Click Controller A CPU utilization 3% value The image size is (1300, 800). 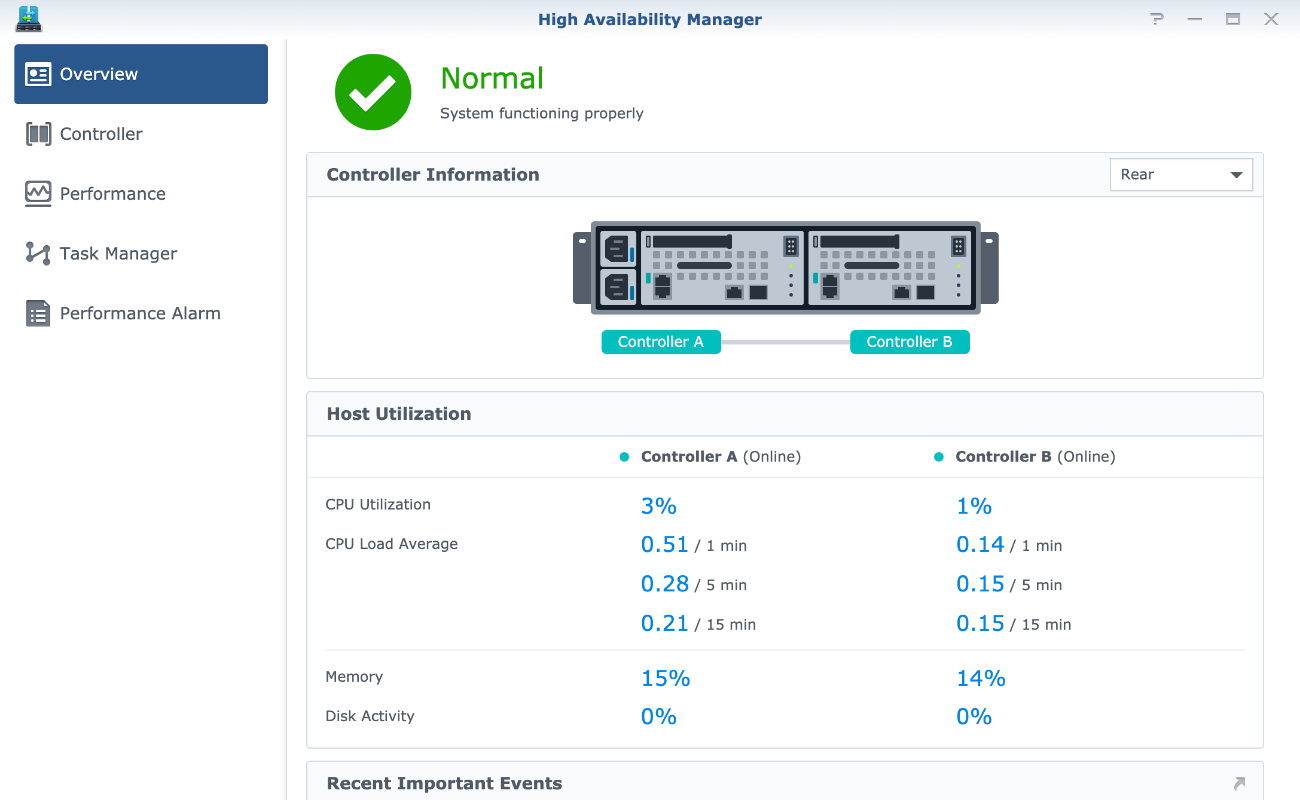pos(659,506)
